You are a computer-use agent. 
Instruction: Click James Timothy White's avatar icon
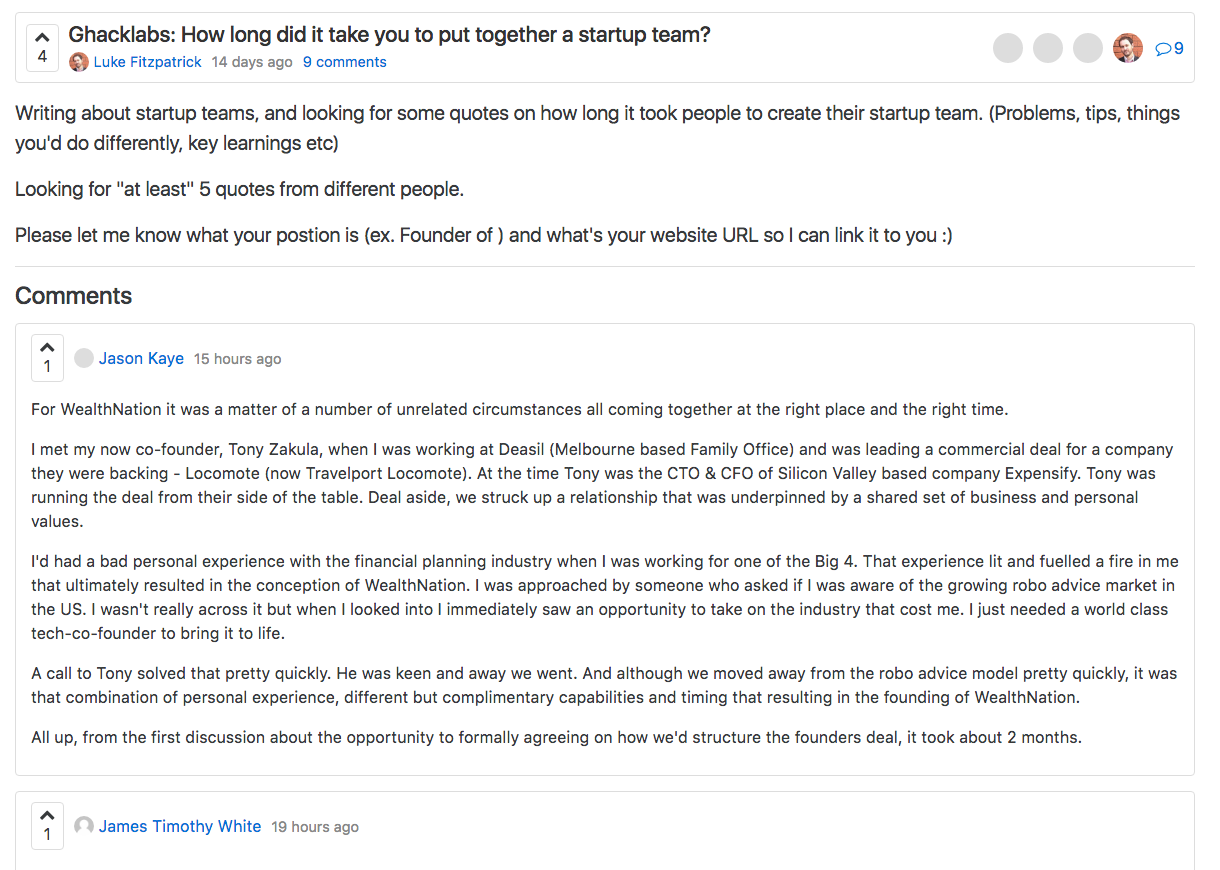[84, 826]
